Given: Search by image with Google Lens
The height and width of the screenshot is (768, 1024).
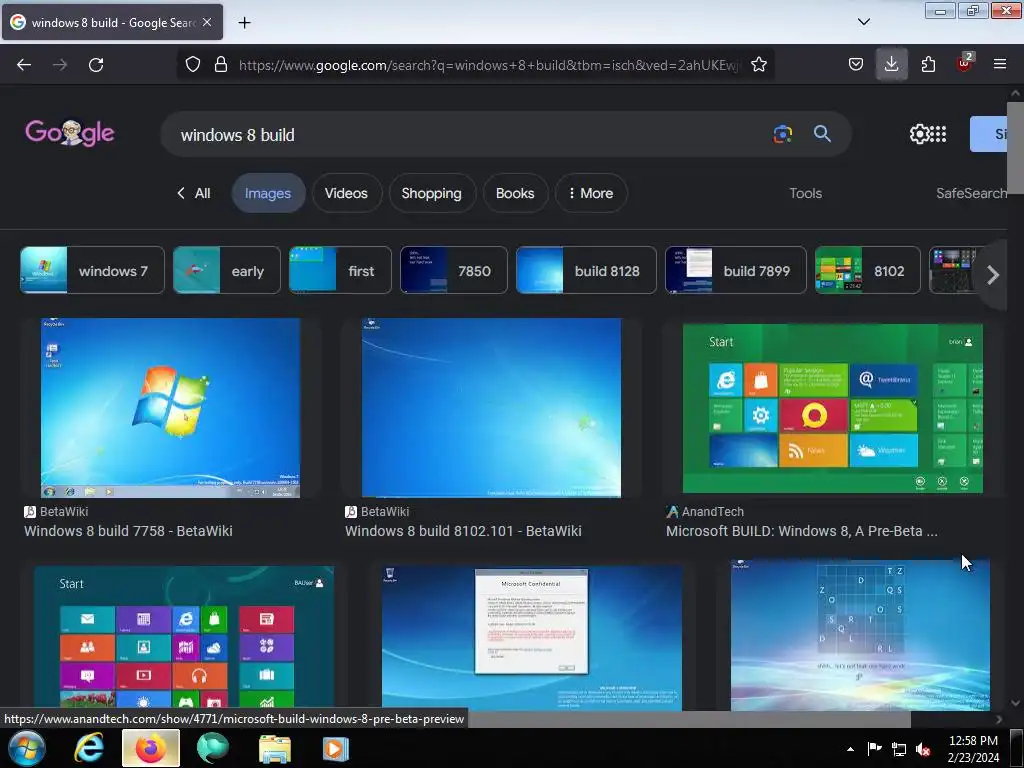Looking at the screenshot, I should coord(782,134).
